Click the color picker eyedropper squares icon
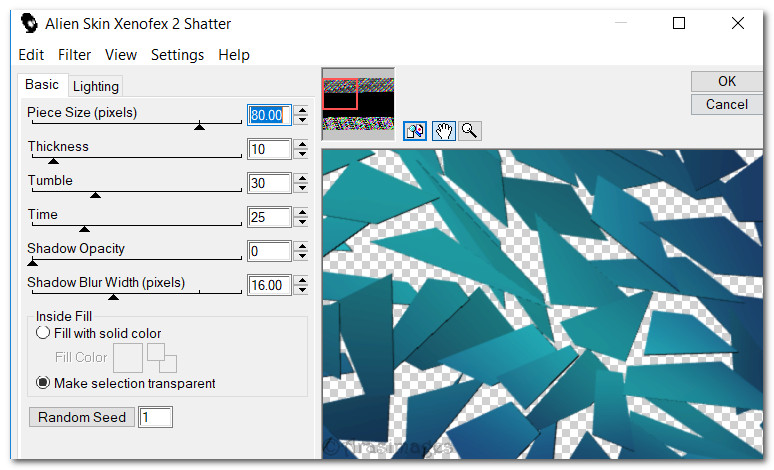Screen dimensions: 774x470 point(162,357)
